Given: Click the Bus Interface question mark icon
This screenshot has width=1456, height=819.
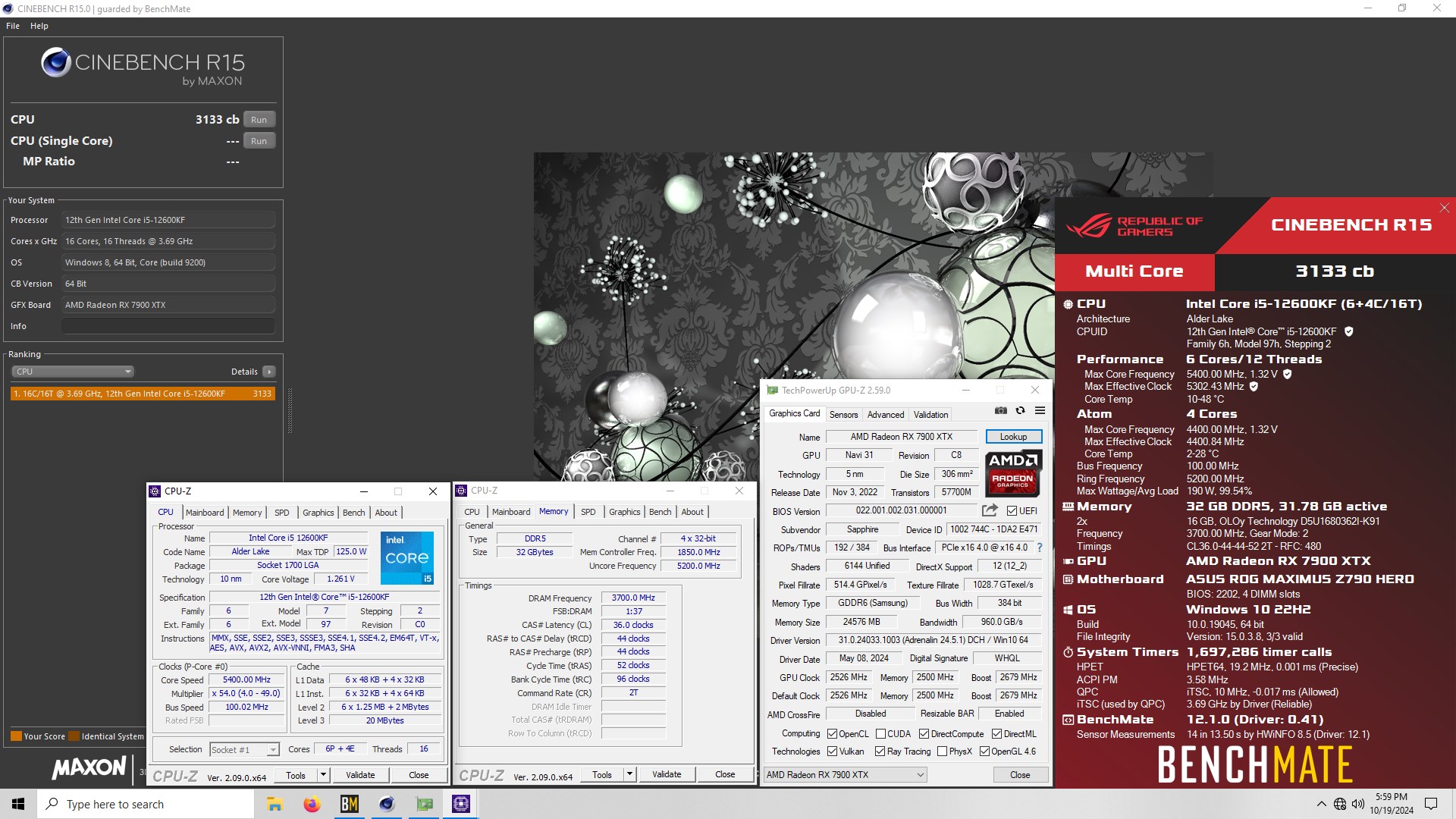Looking at the screenshot, I should [1040, 548].
